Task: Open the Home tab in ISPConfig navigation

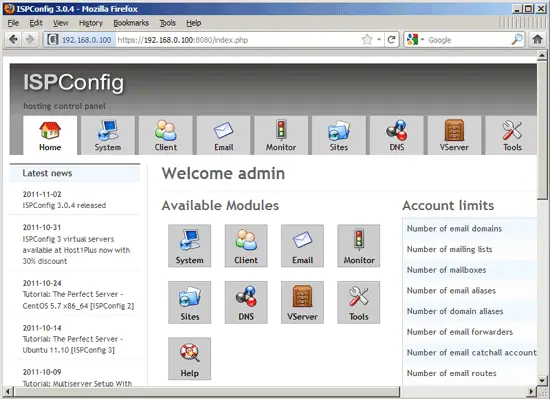Action: pyautogui.click(x=50, y=135)
